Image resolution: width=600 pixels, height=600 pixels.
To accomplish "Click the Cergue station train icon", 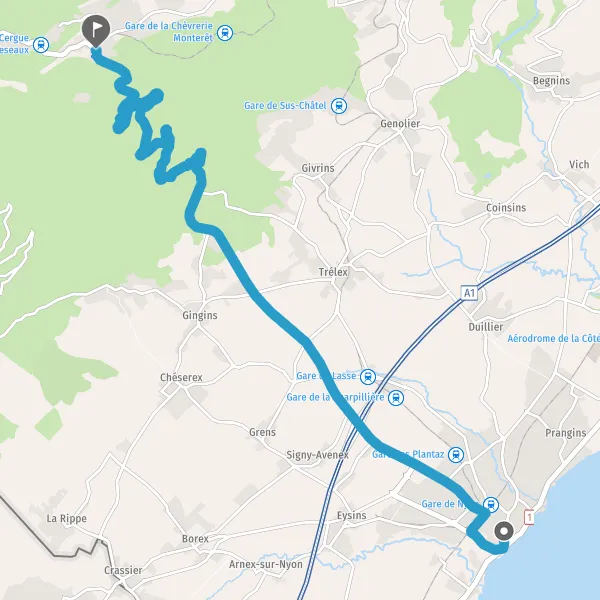I will click(41, 45).
